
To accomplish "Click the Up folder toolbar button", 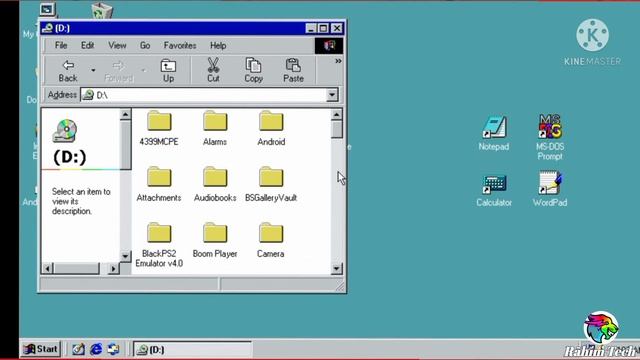I will click(168, 71).
